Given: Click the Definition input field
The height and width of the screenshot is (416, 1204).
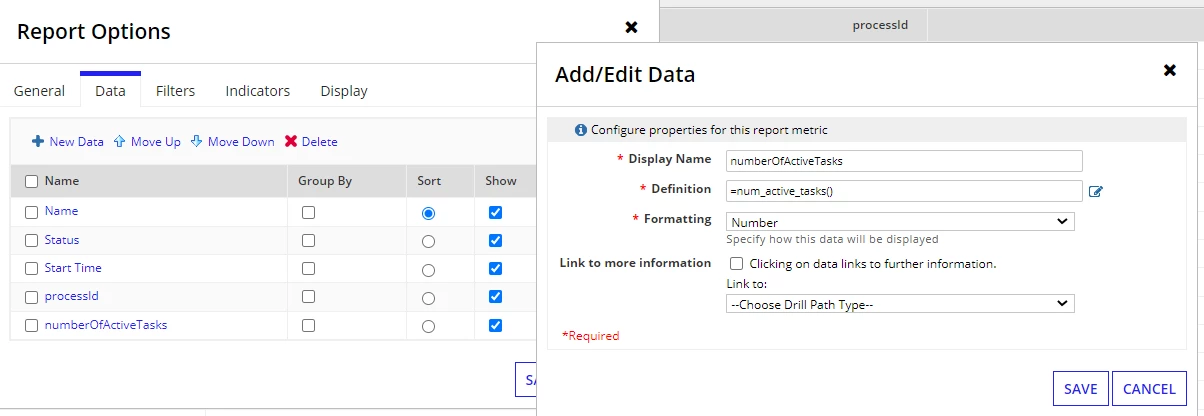Looking at the screenshot, I should point(904,191).
